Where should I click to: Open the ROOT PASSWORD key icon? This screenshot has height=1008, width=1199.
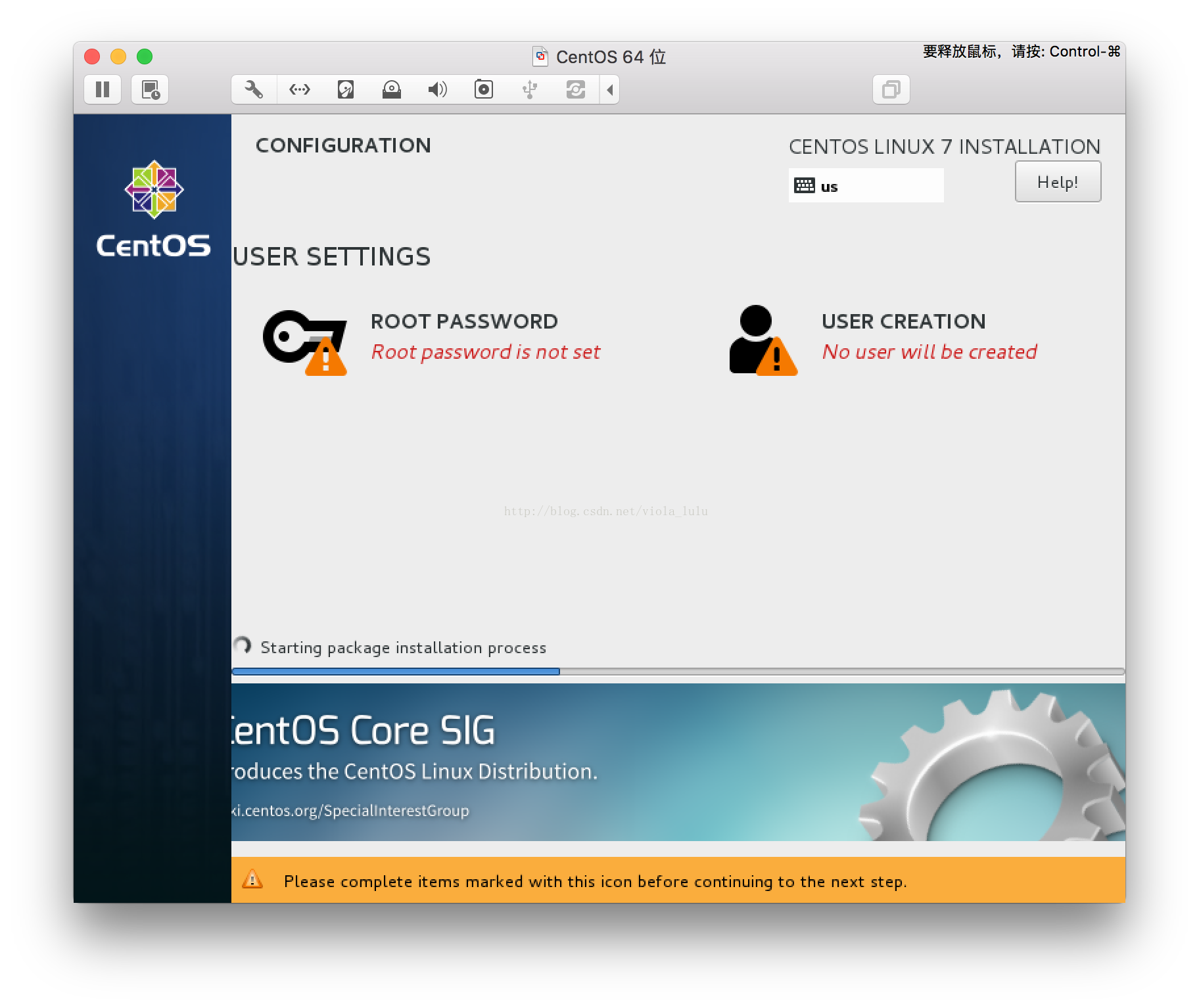pyautogui.click(x=305, y=342)
